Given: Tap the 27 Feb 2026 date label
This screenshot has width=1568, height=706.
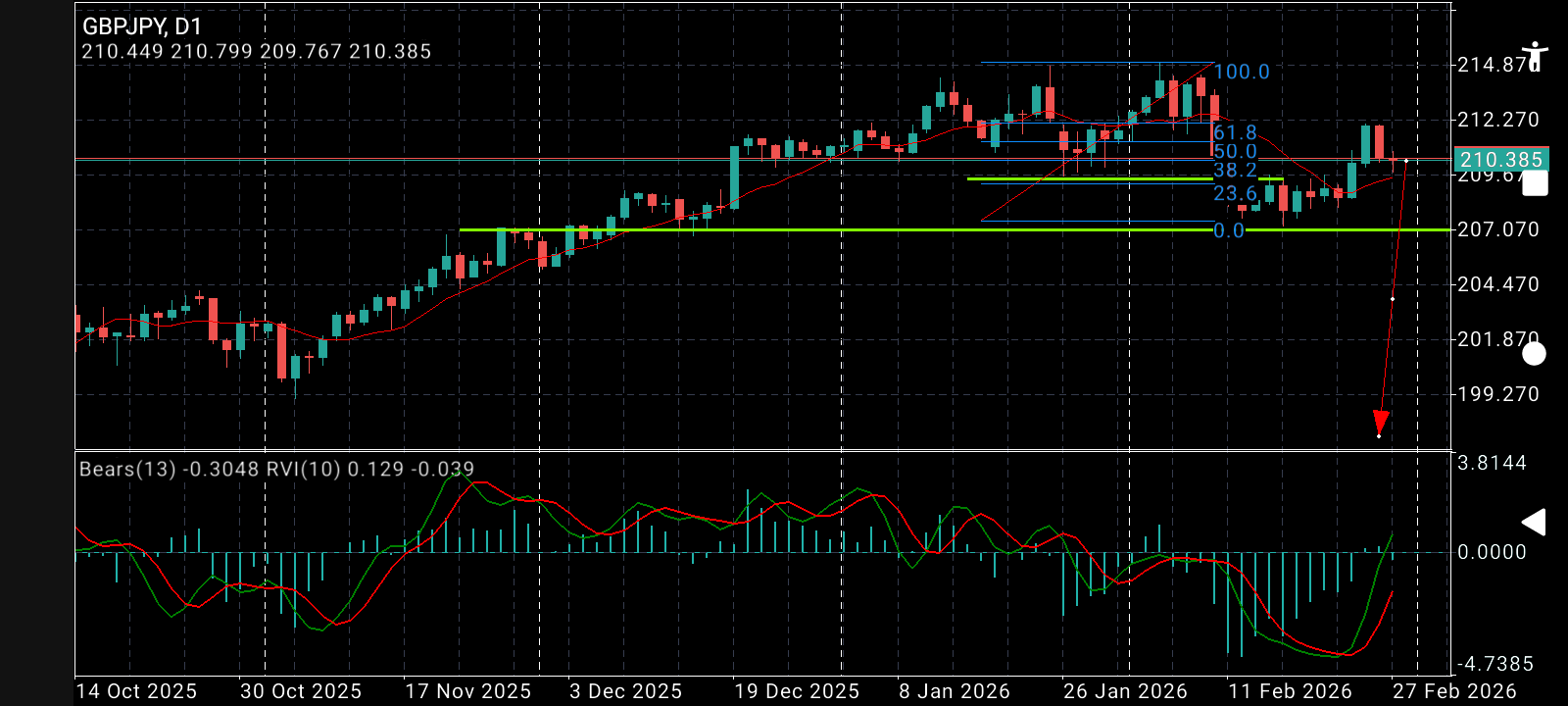Looking at the screenshot, I should (1455, 691).
